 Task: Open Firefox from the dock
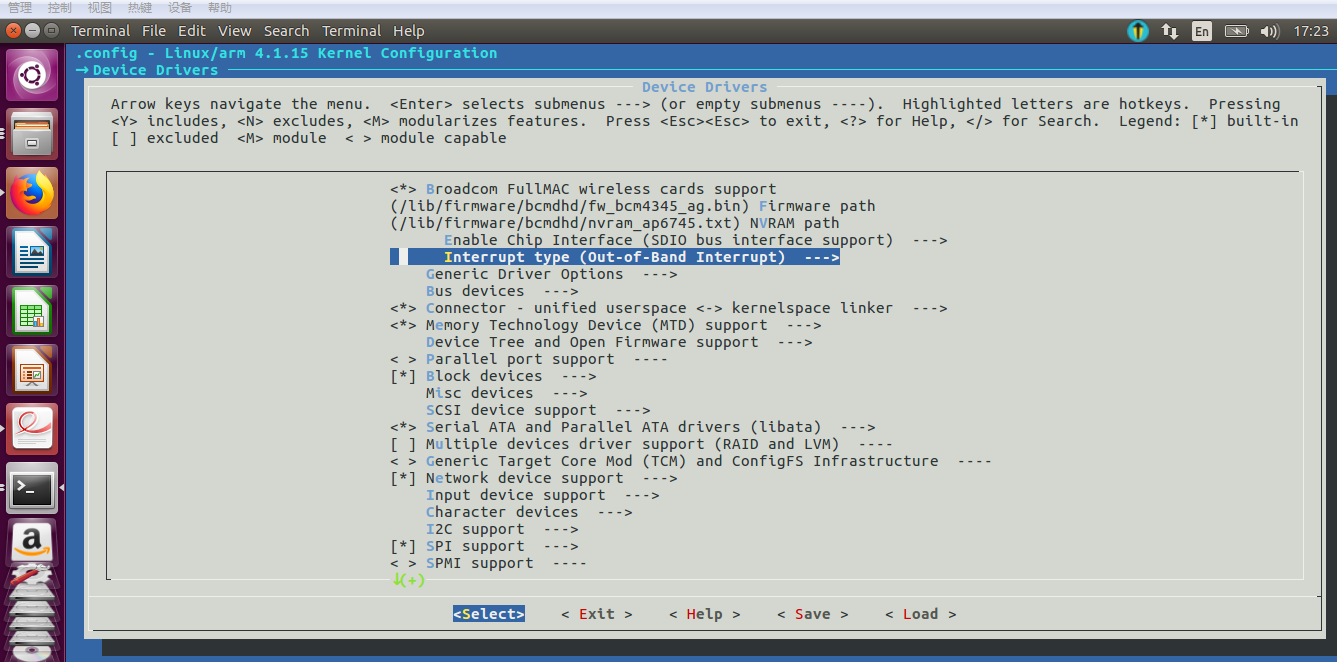coord(32,193)
